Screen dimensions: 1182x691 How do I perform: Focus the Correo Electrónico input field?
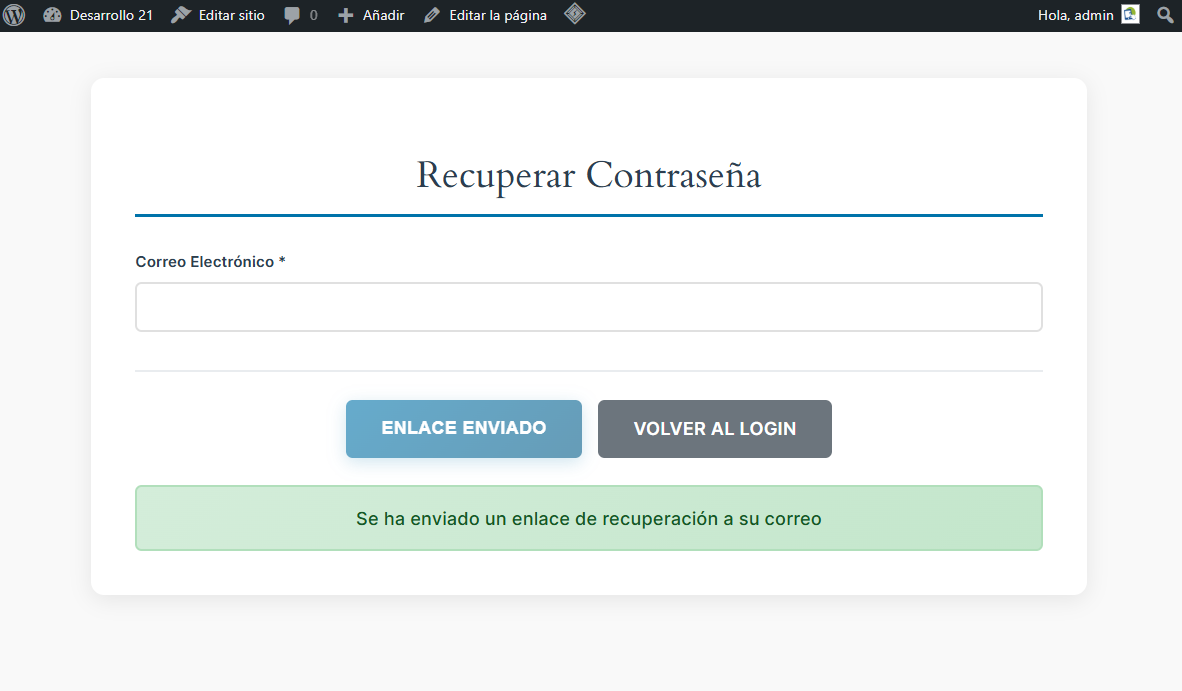(588, 307)
